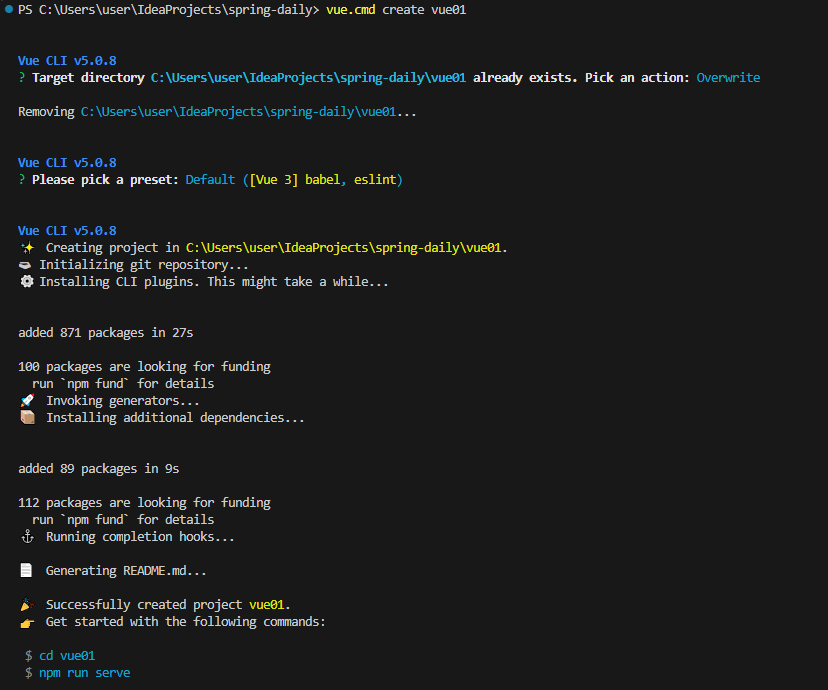The width and height of the screenshot is (828, 690).
Task: Open the target directory vue01 path link
Action: [308, 78]
